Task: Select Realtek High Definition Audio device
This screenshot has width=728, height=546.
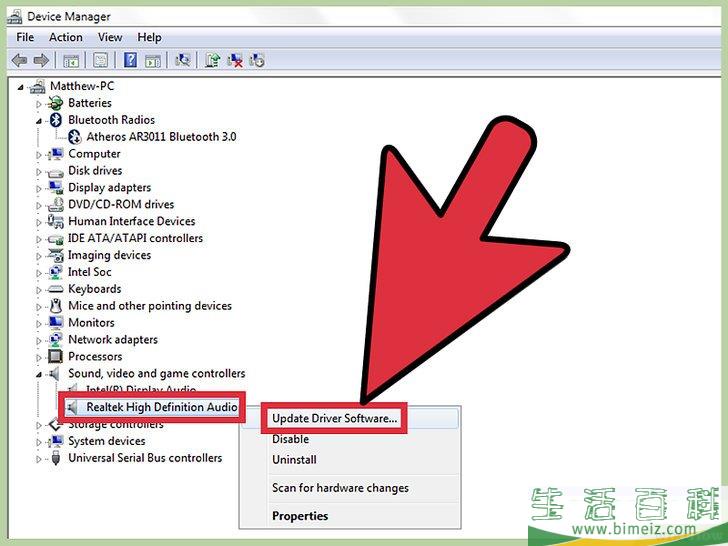Action: coord(162,407)
